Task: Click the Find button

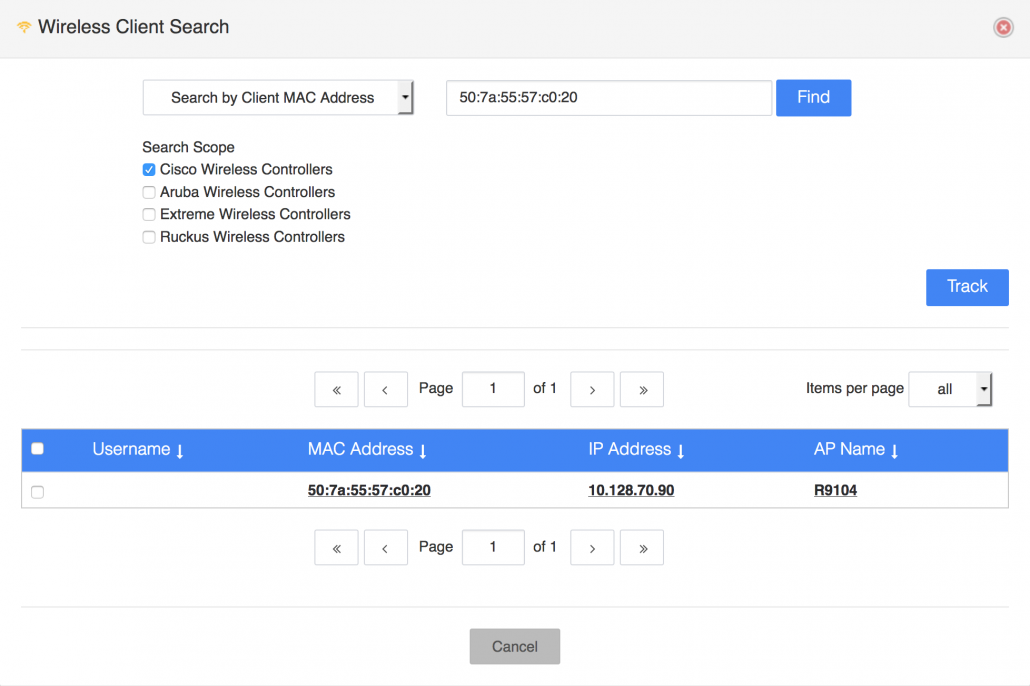Action: coord(813,97)
